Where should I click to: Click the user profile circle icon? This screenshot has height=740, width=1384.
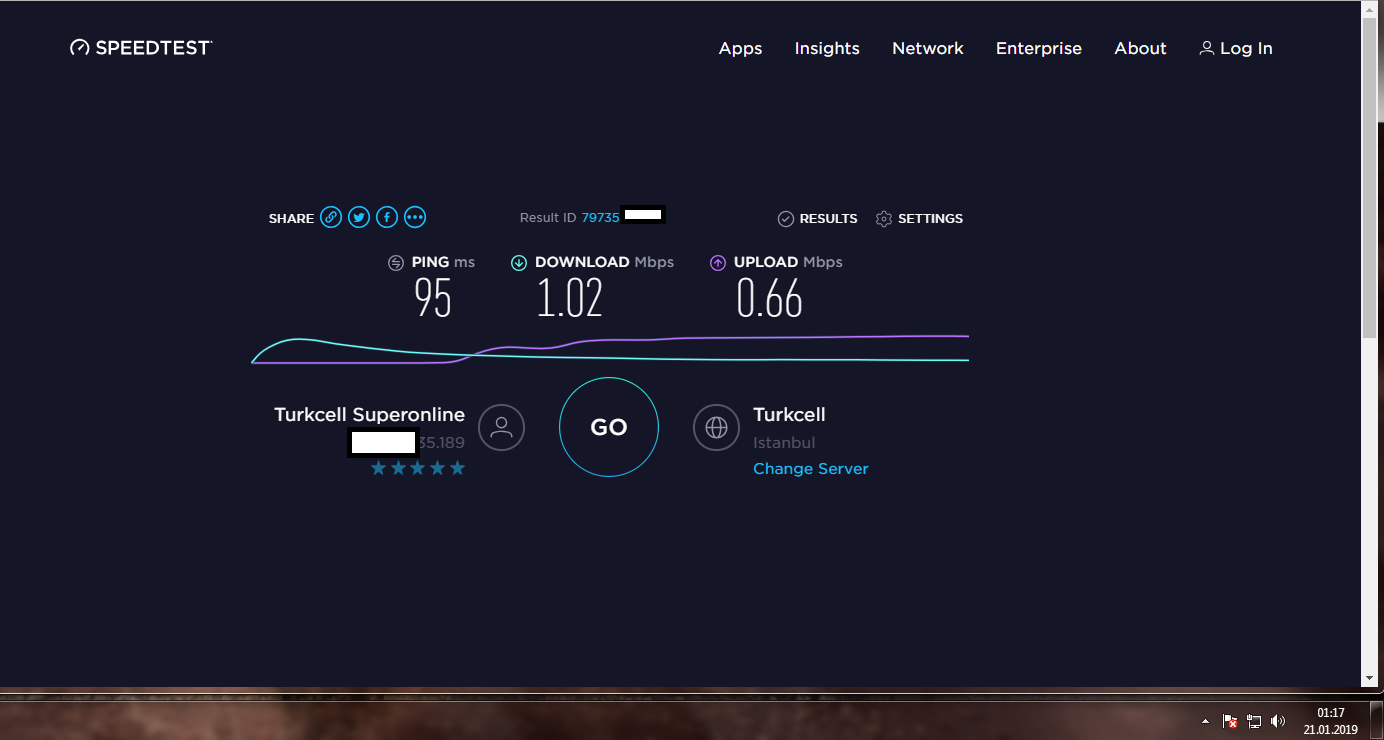click(x=502, y=428)
